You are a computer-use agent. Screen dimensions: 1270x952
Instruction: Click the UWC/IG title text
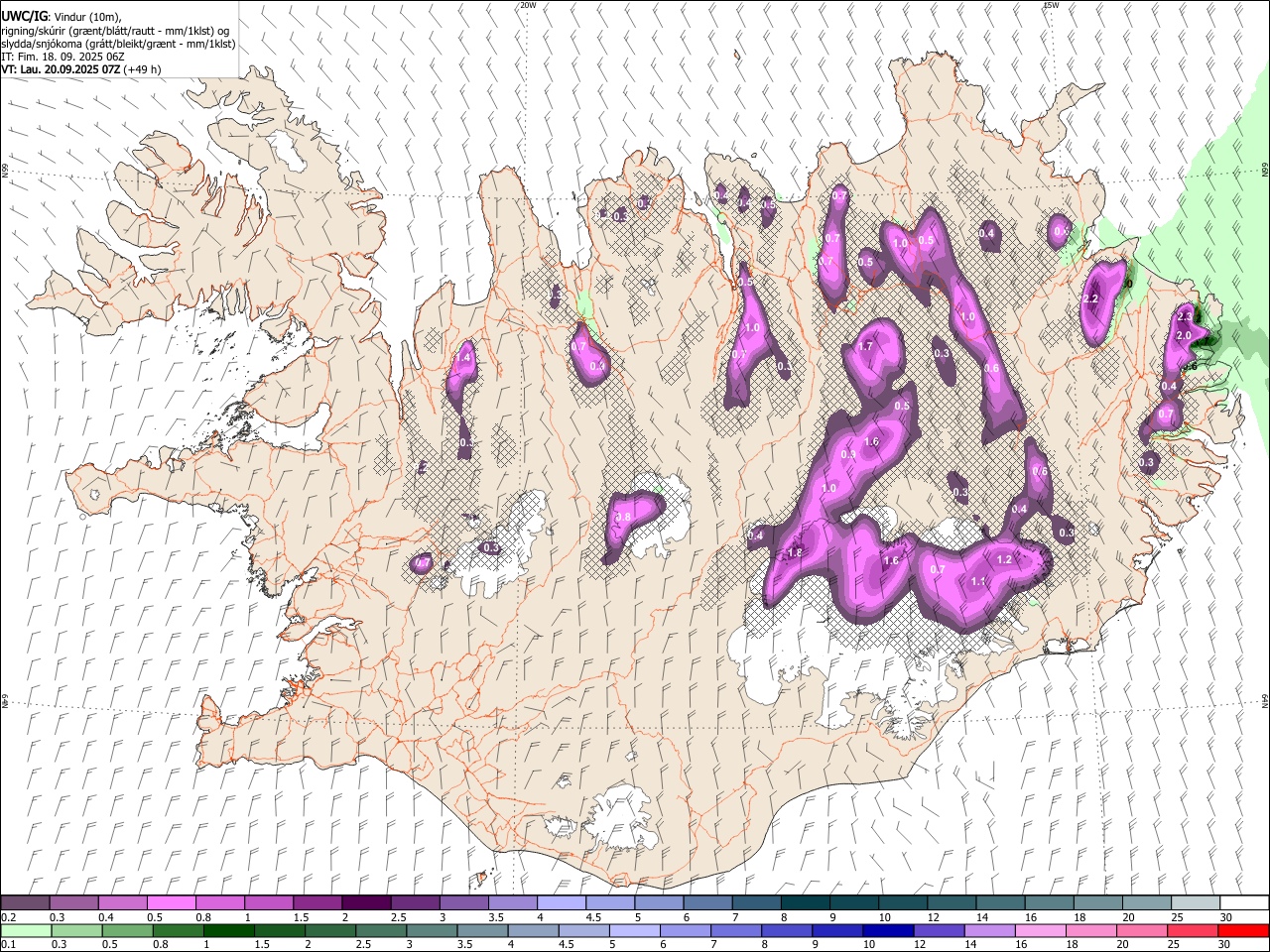pyautogui.click(x=24, y=16)
